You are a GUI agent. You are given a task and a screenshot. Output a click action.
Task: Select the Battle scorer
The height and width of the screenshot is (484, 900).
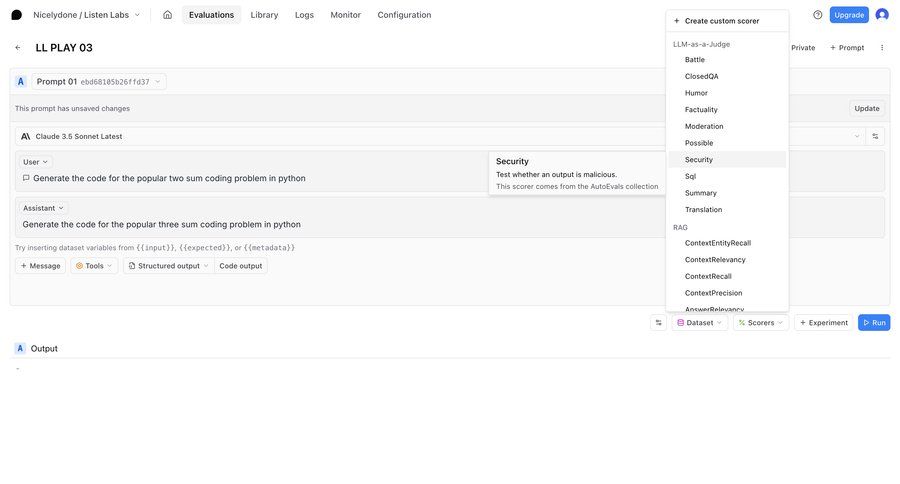pos(727,60)
